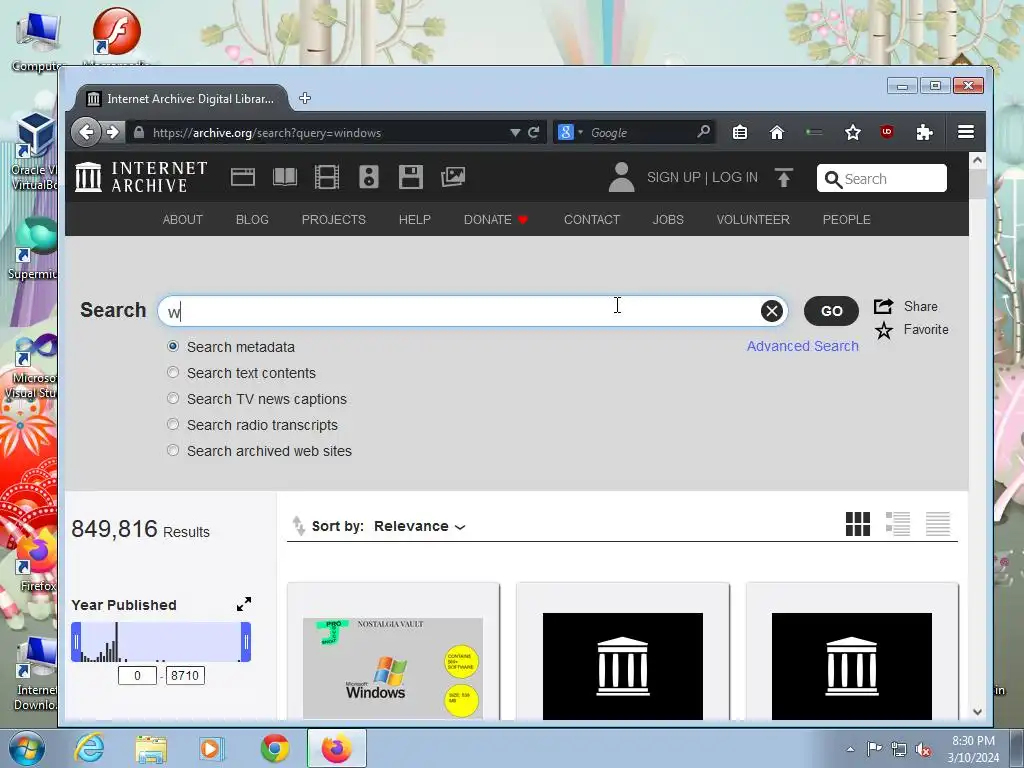Select the Internet Archive browser tab

point(181,98)
